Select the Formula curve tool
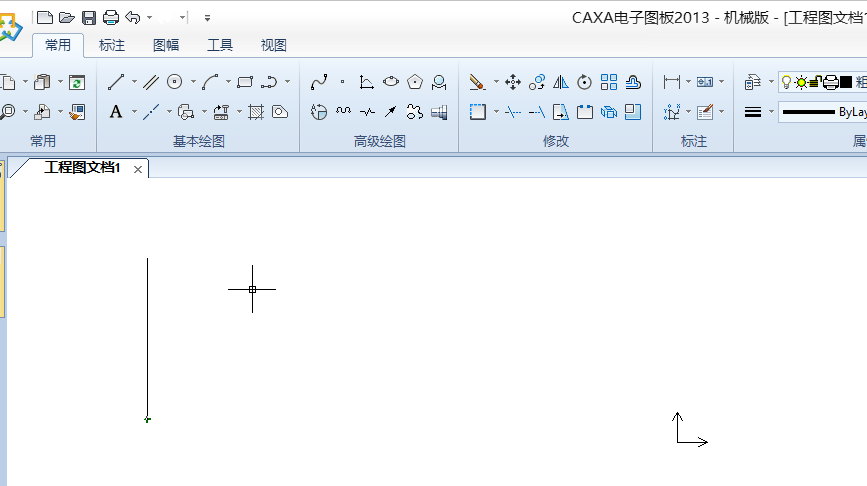Viewport: 867px width, 486px height. coord(366,82)
